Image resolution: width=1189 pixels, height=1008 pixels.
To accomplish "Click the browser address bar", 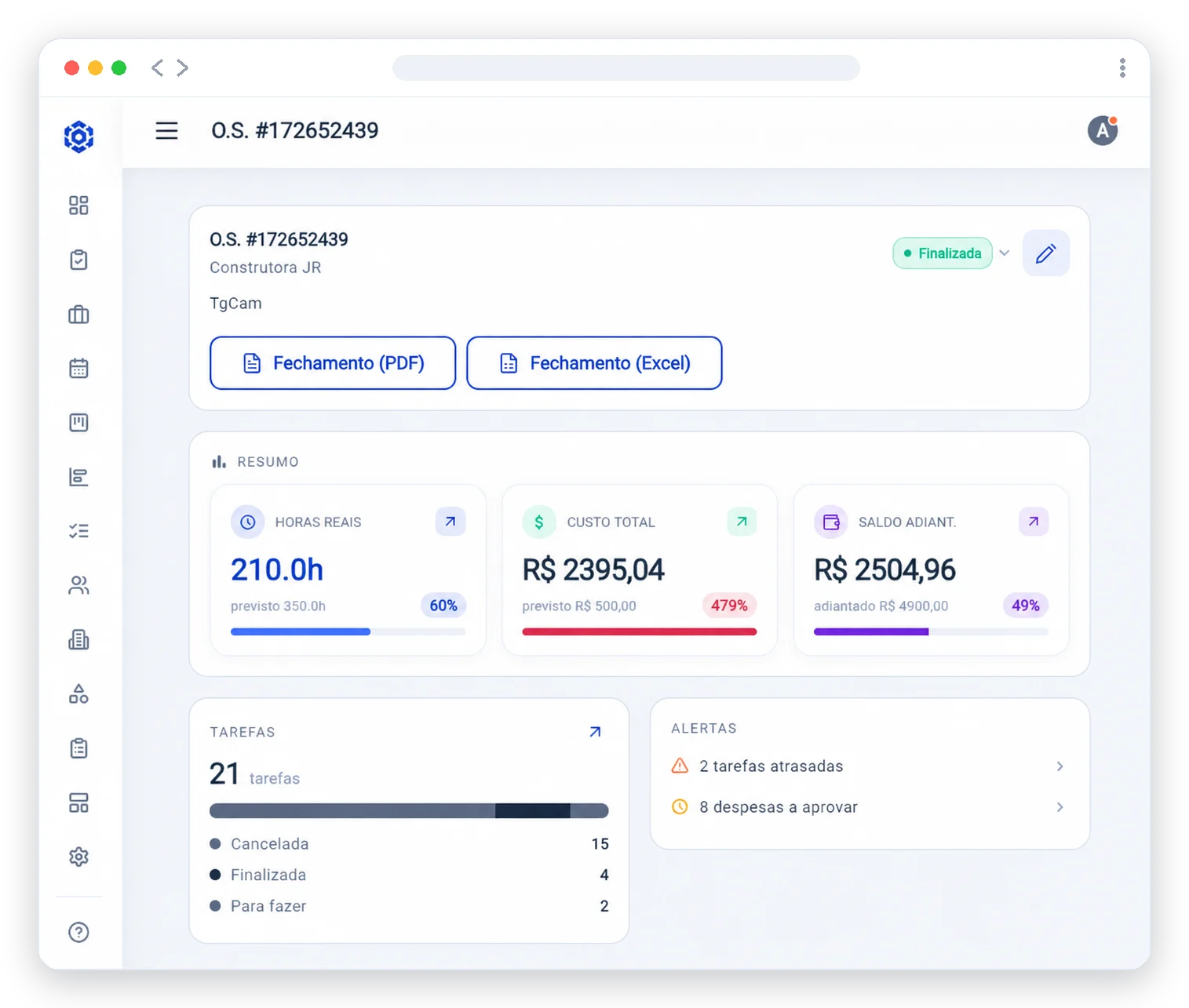I will click(x=626, y=68).
